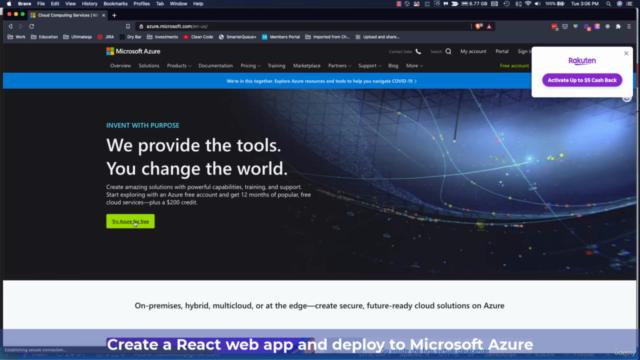
Task: Open the JIRA bookmark
Action: coord(106,37)
